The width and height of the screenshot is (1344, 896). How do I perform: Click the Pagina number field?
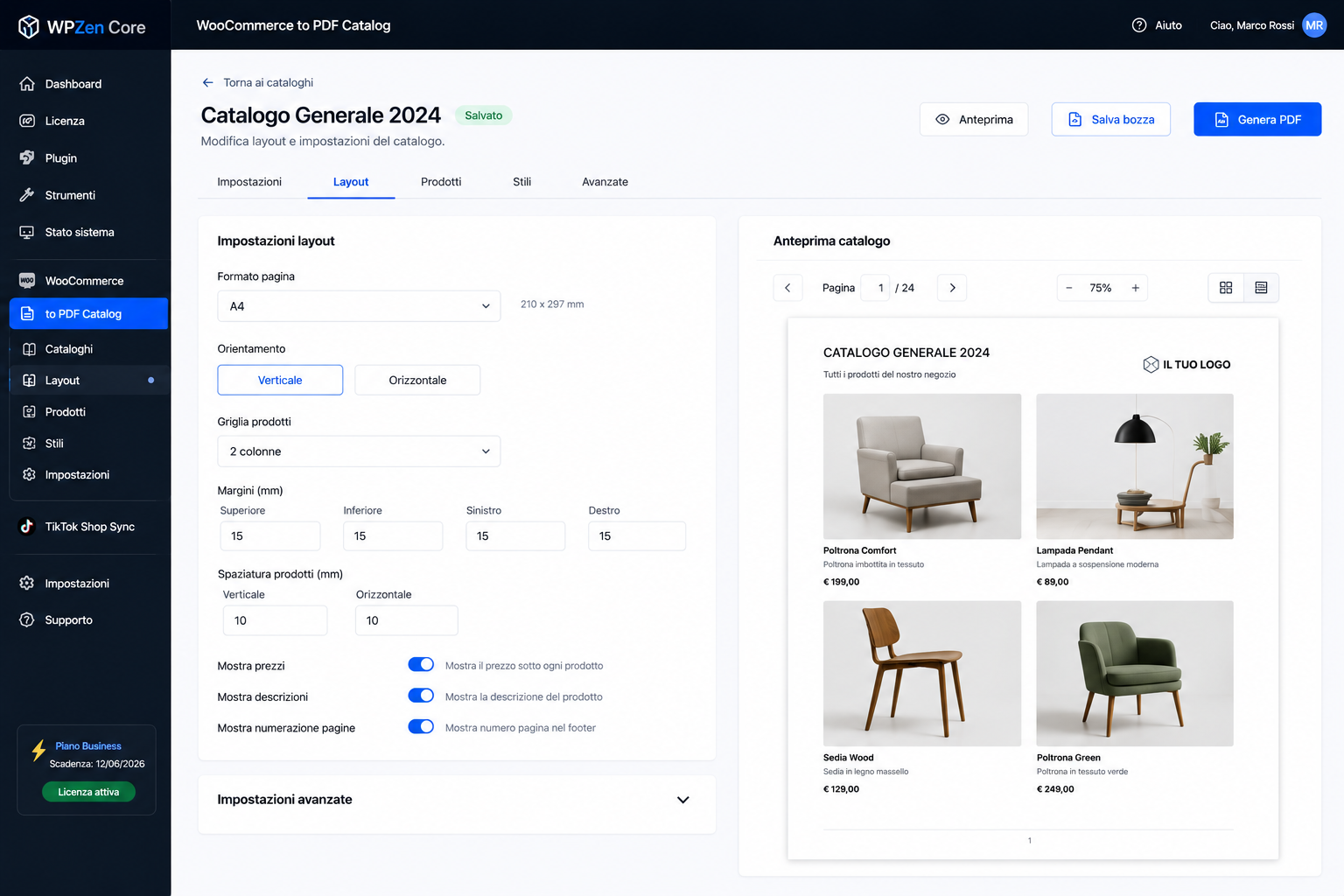pyautogui.click(x=875, y=288)
